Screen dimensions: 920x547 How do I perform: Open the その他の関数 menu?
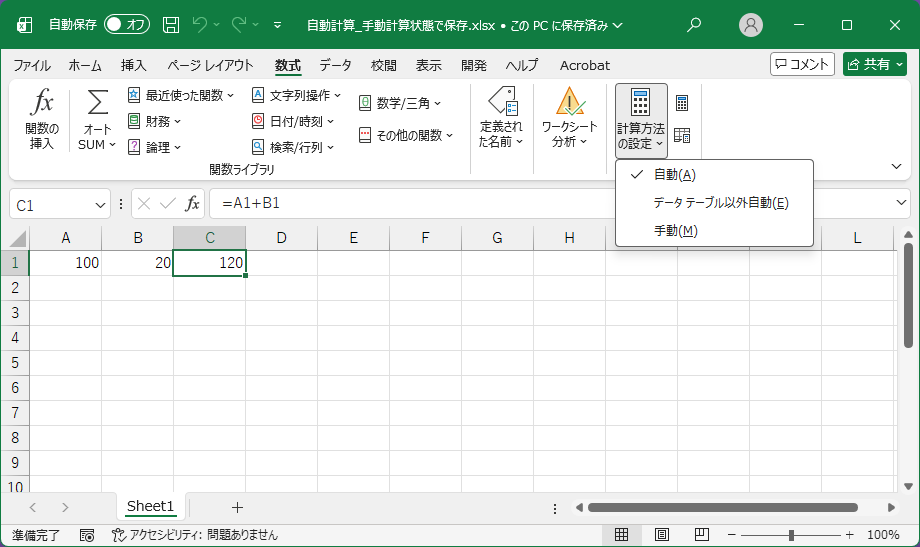pyautogui.click(x=406, y=136)
